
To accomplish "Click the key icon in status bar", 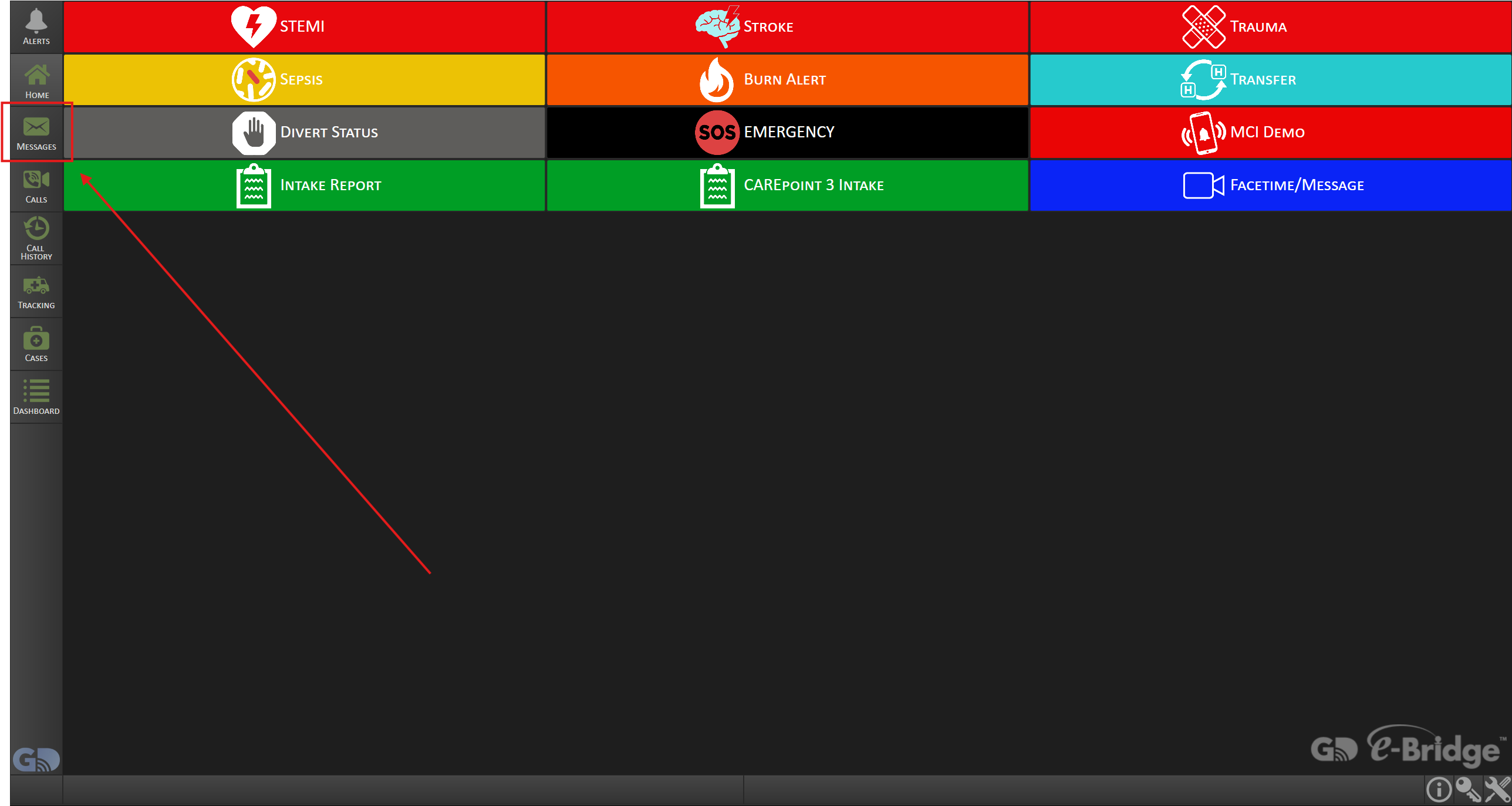I will click(x=1468, y=790).
